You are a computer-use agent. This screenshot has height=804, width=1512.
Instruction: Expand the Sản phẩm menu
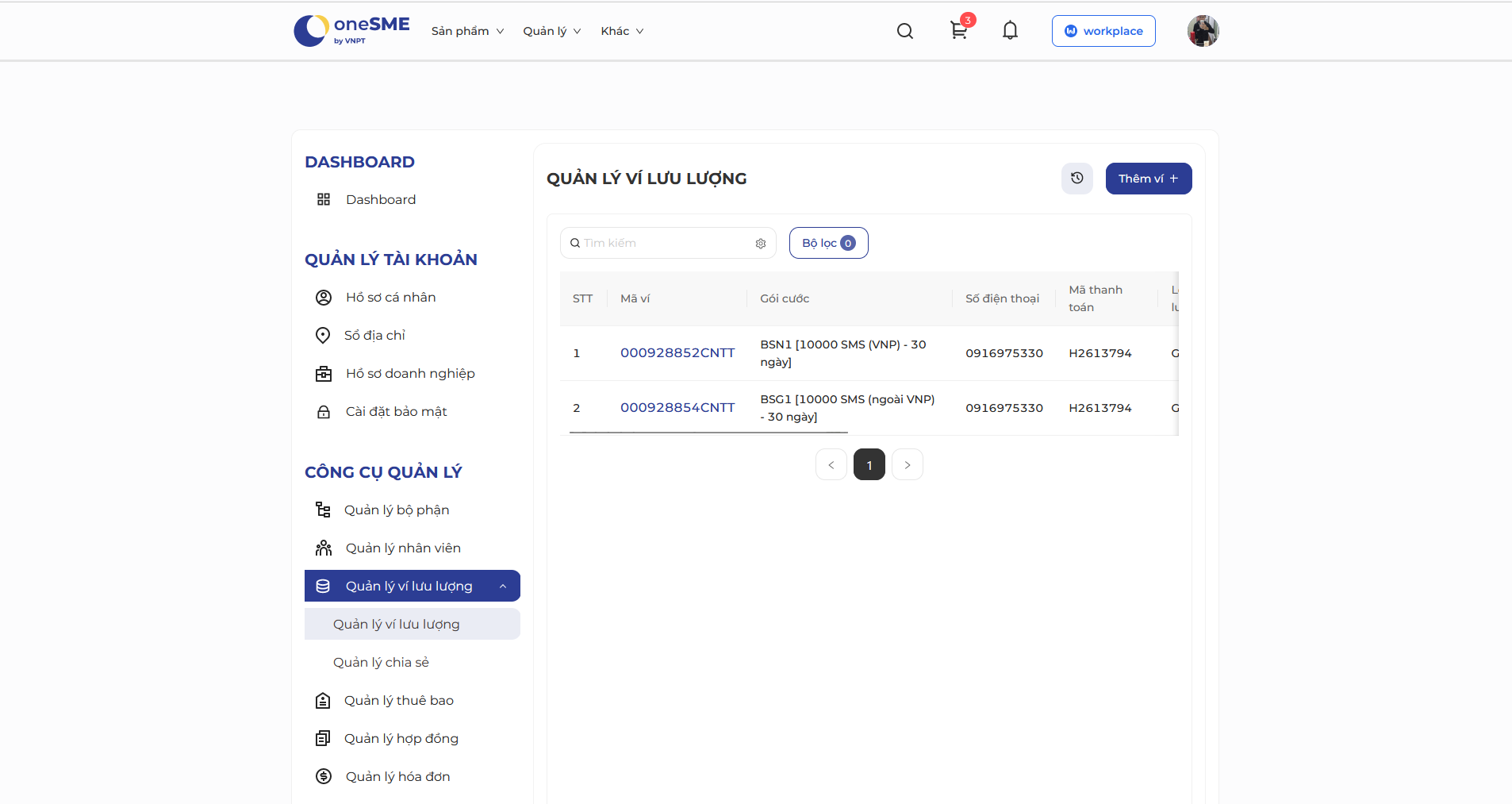point(467,31)
